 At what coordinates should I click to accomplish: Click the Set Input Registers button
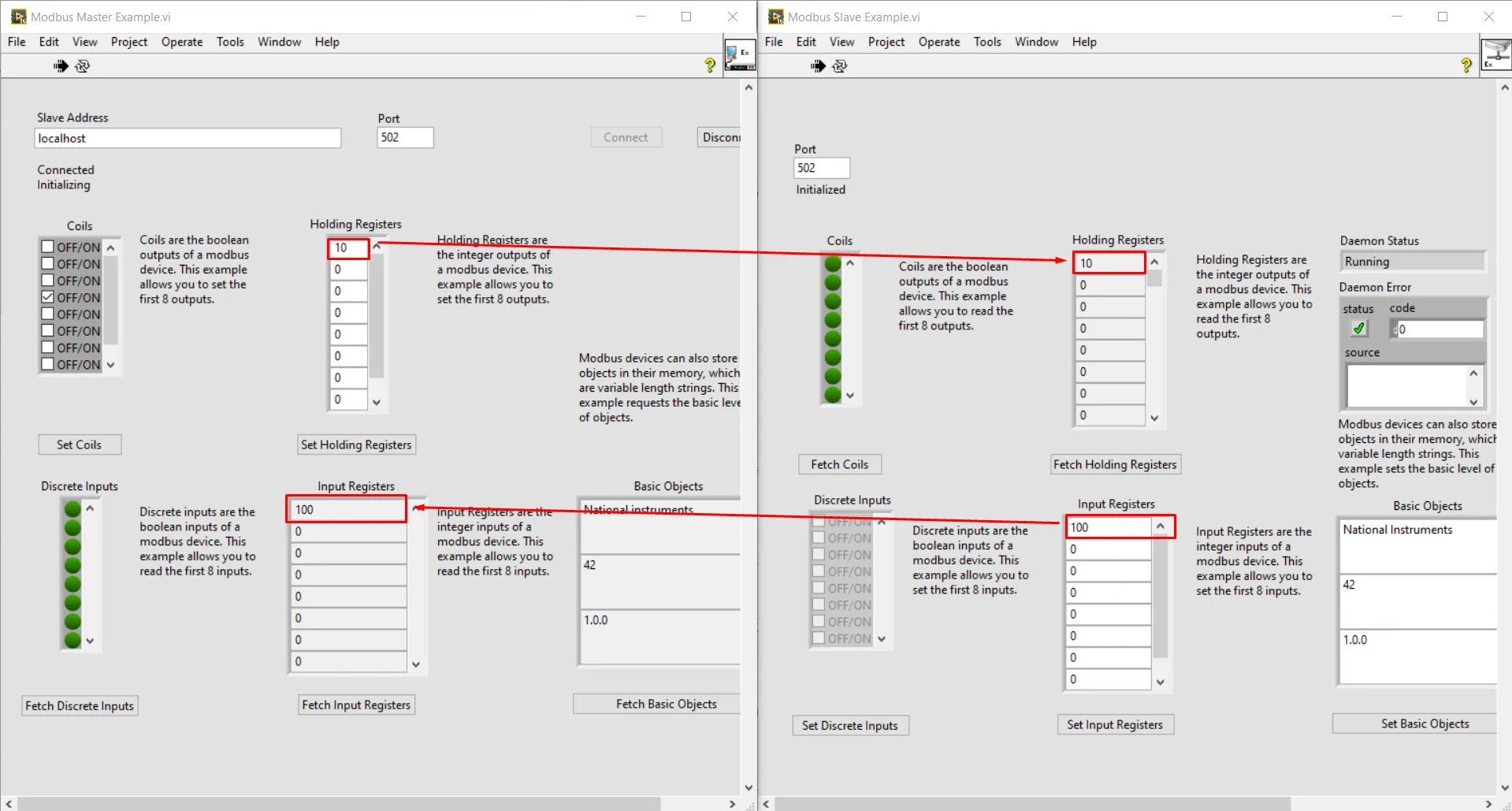(1115, 724)
